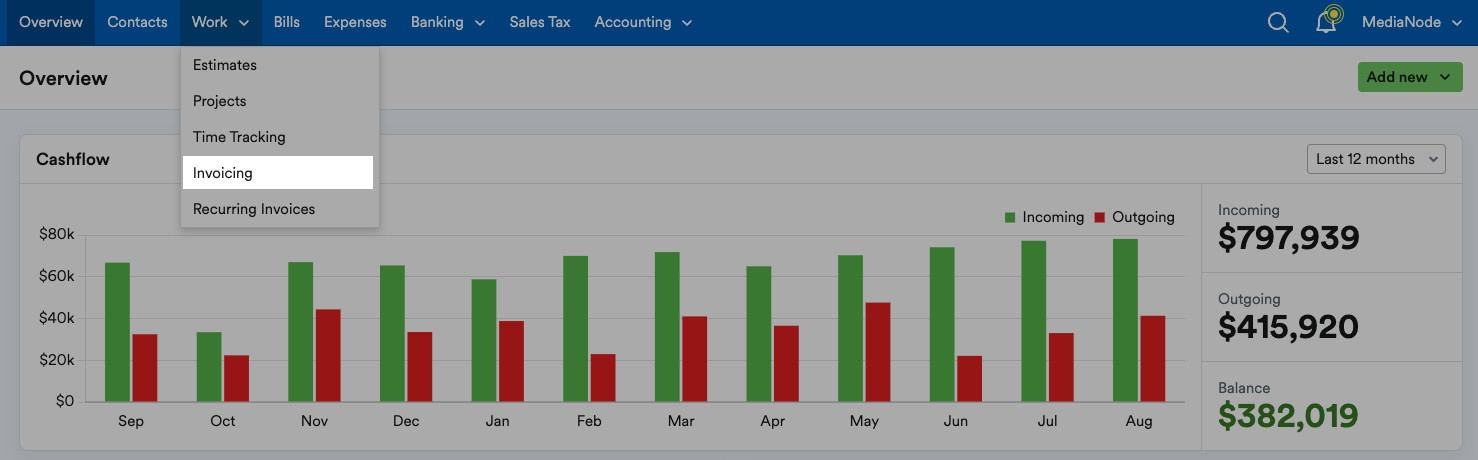Click the Add new button
Screen dimensions: 1478x460
[x=1410, y=77]
